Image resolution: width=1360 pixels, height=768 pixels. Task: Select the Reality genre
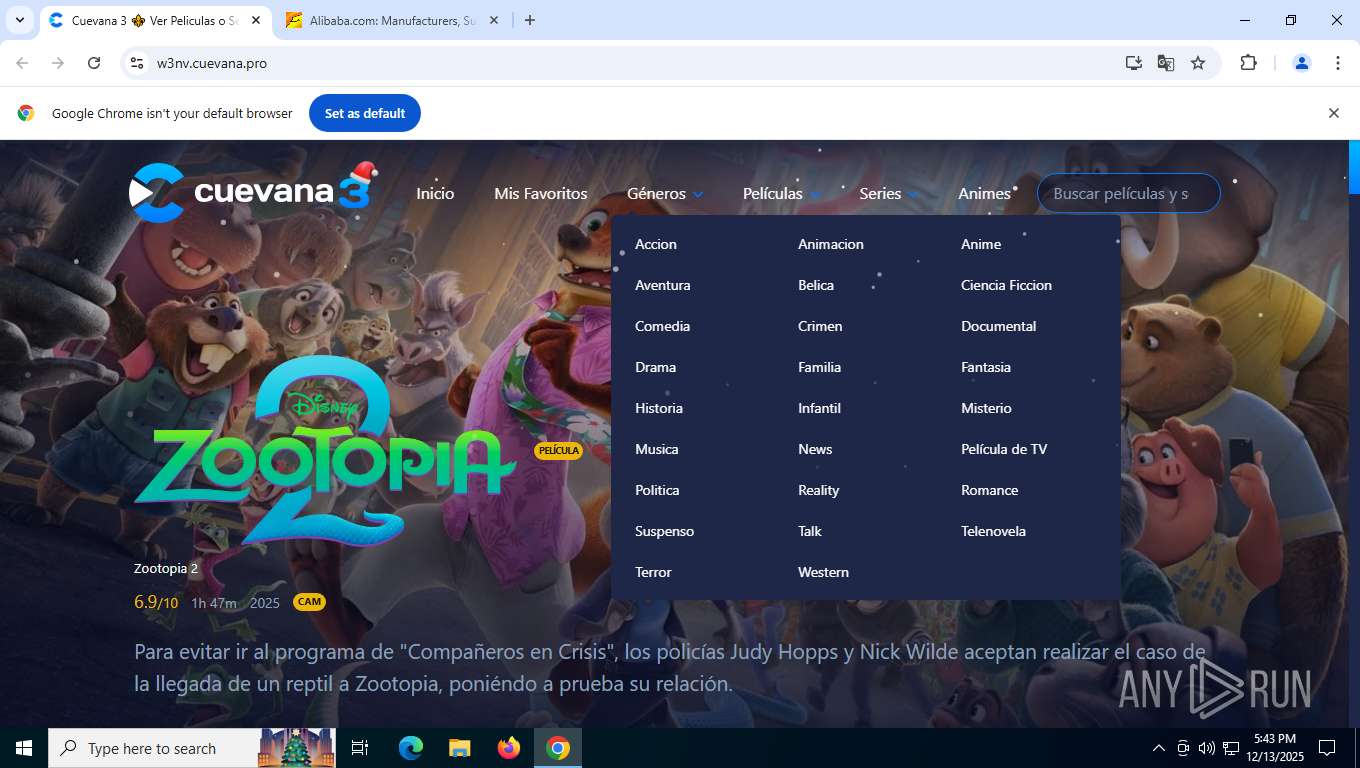(818, 490)
